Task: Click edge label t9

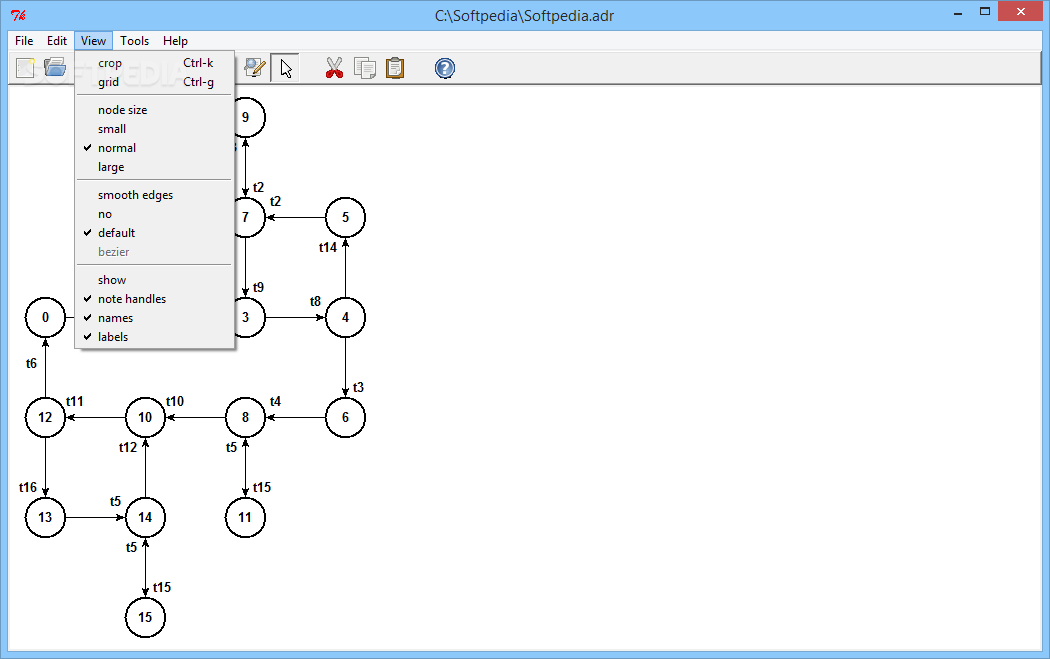Action: (x=258, y=287)
